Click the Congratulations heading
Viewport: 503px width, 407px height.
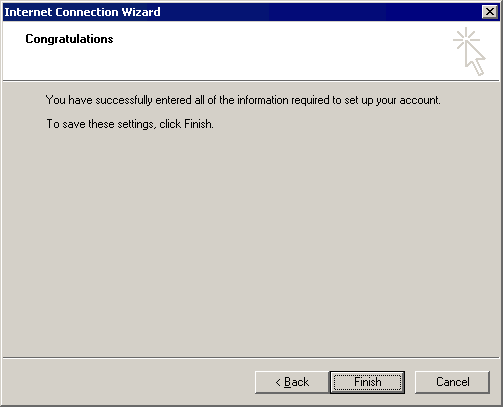click(69, 39)
